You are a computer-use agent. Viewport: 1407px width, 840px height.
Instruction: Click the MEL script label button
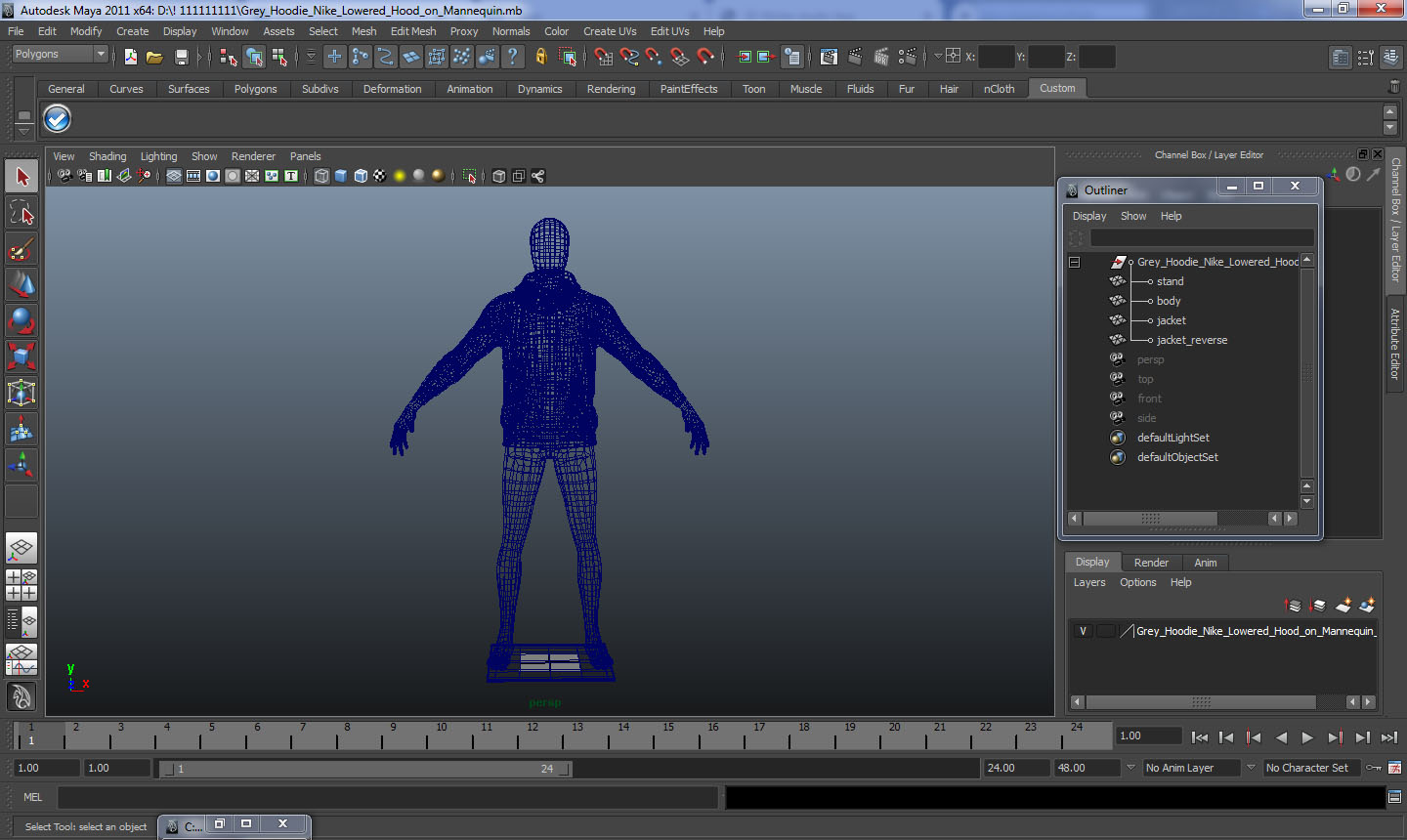click(32, 797)
